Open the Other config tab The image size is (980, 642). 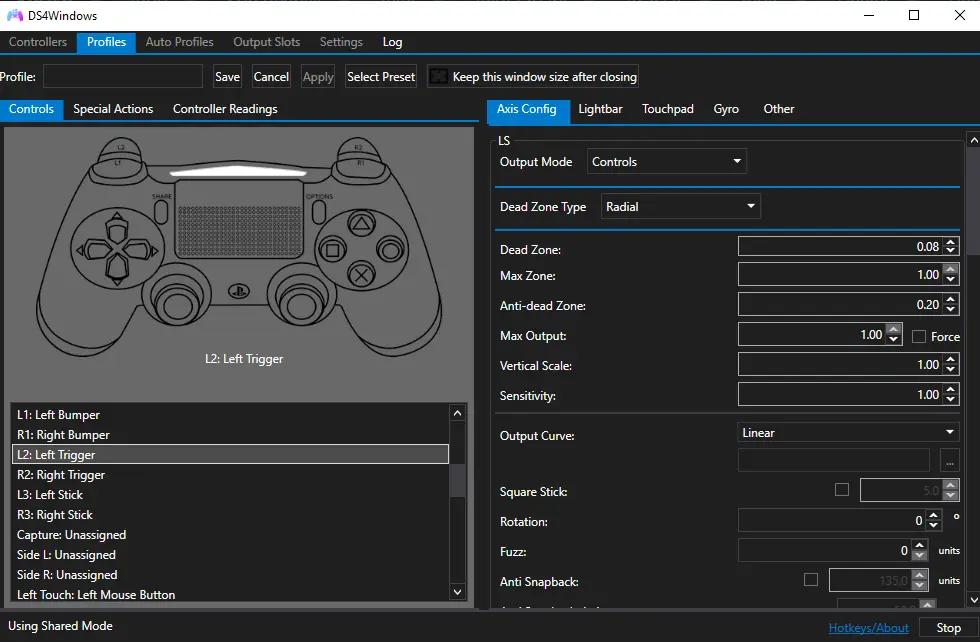coord(778,109)
